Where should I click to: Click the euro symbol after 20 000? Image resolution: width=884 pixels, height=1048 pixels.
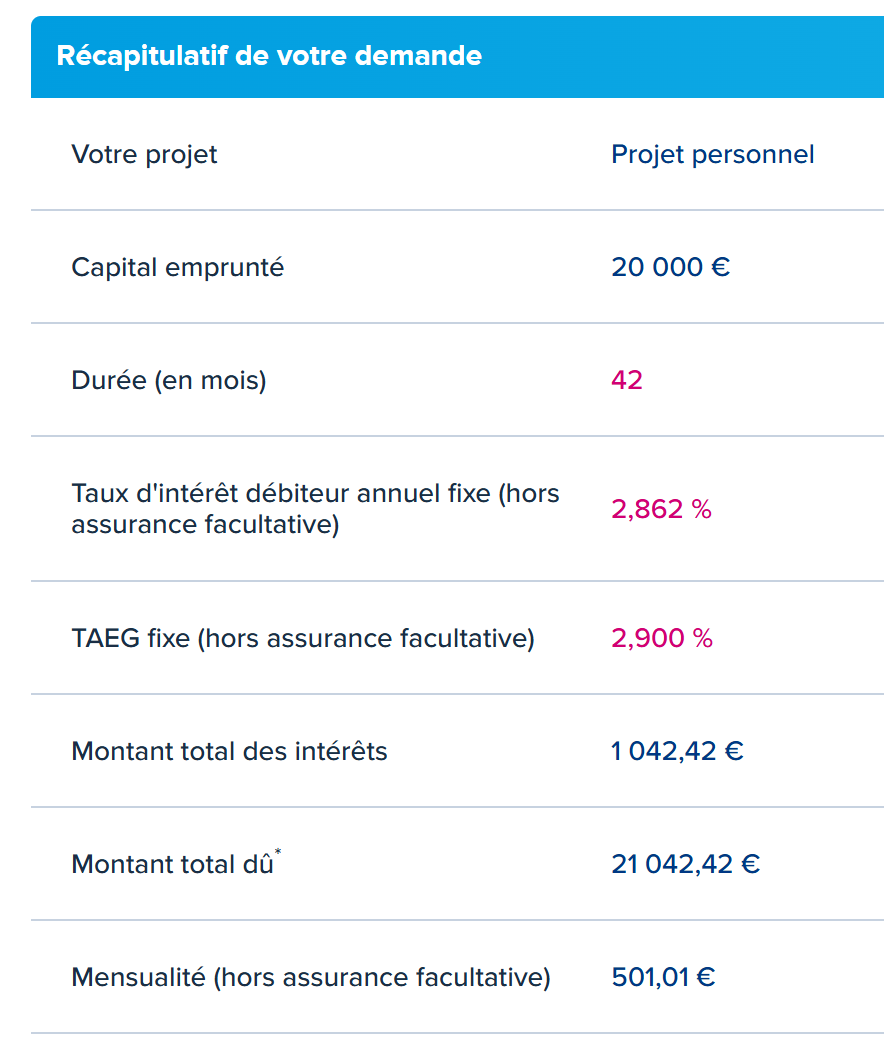coord(720,267)
